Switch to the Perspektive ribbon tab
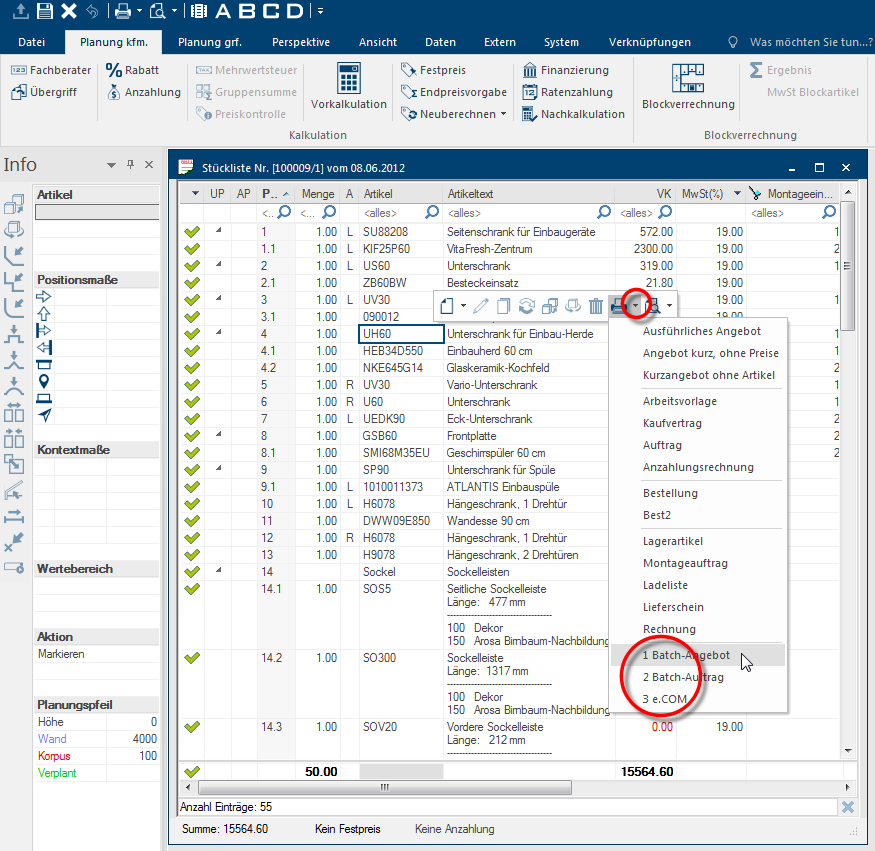This screenshot has height=851, width=875. pos(301,42)
